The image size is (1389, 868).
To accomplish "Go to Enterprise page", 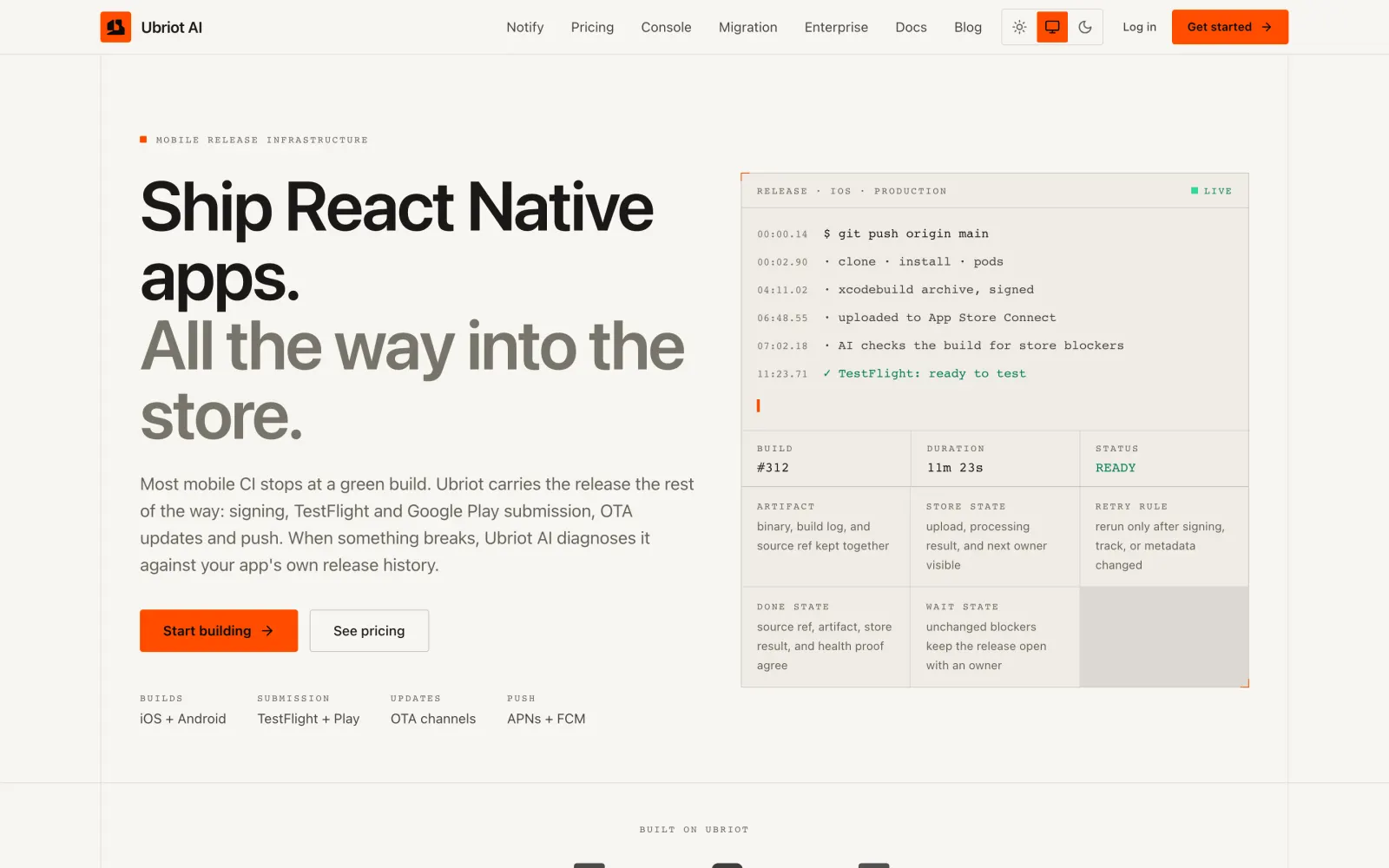I will click(836, 27).
